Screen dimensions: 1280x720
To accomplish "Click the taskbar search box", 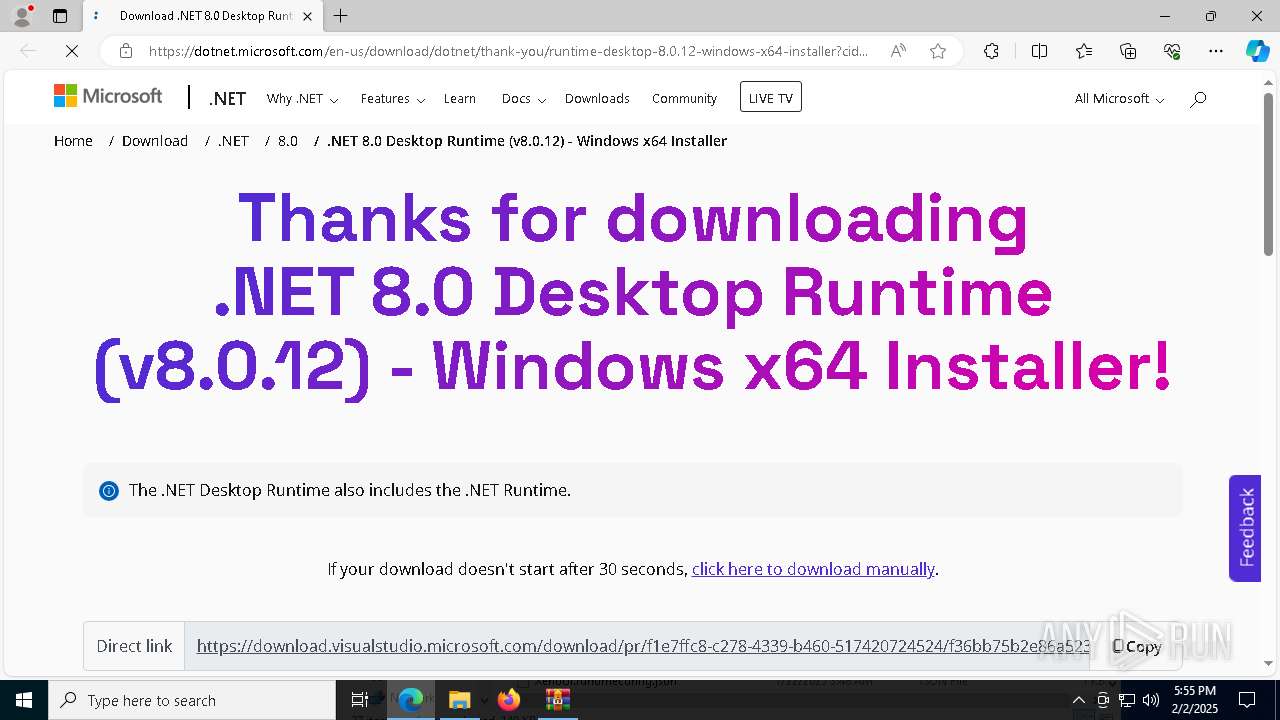I will tap(191, 700).
